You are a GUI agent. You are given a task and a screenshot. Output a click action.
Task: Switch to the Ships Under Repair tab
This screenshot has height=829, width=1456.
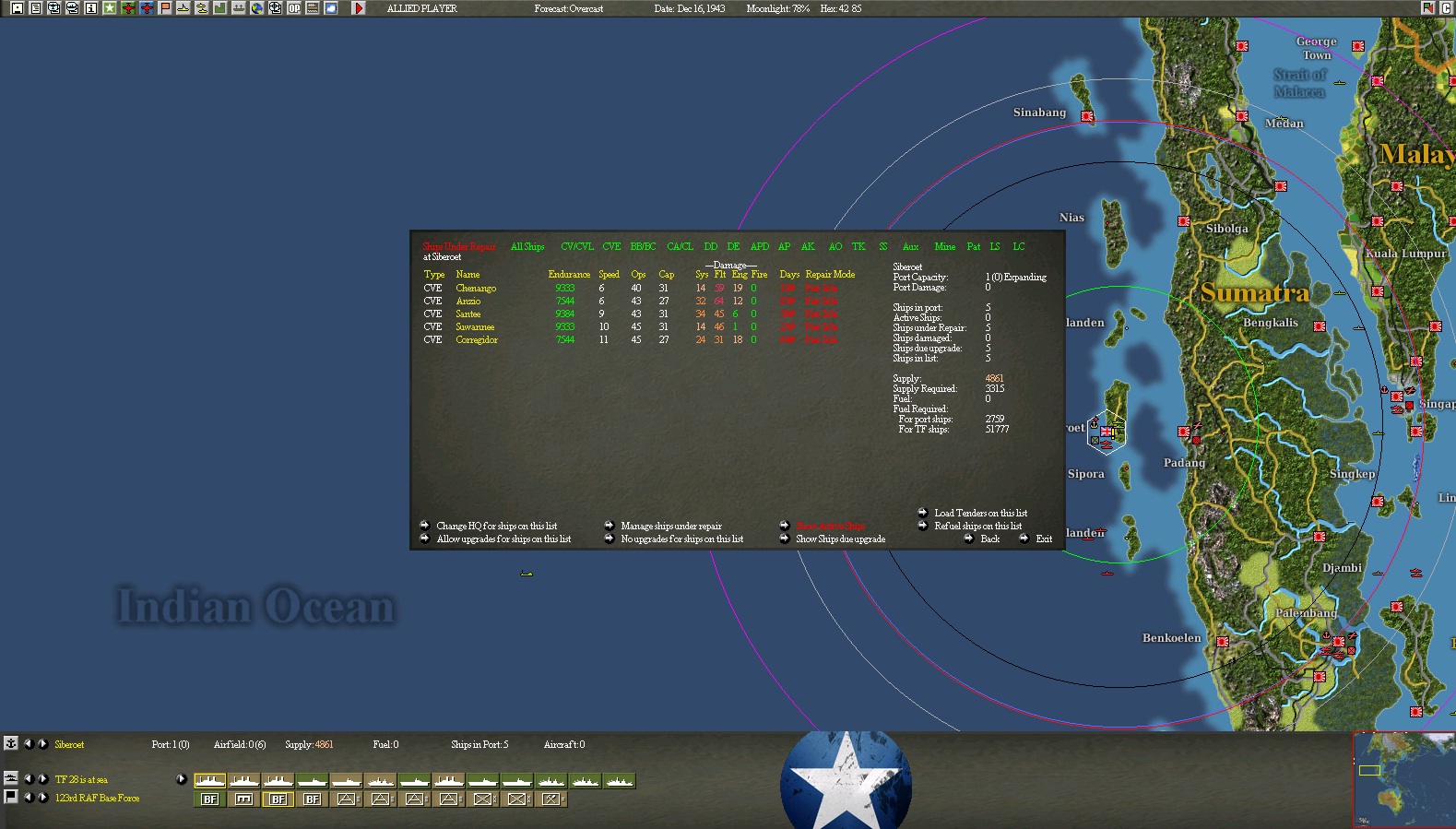tap(458, 246)
